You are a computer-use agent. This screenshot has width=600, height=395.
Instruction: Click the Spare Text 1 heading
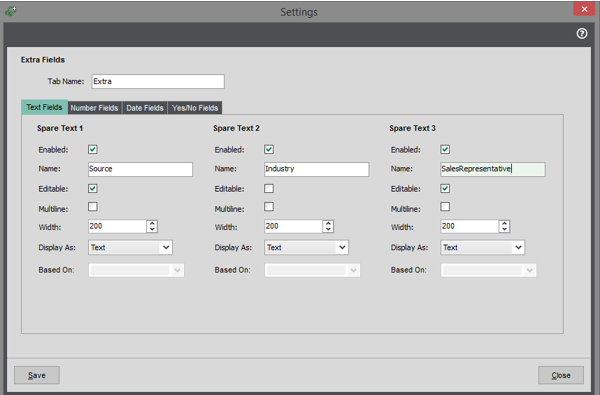click(x=60, y=128)
